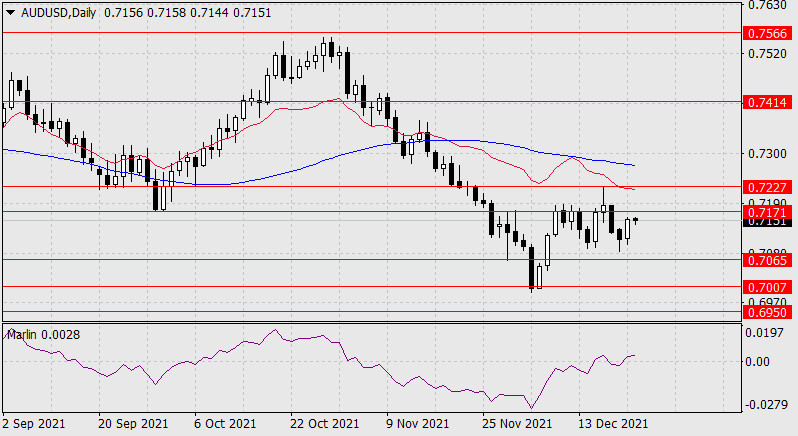Click the 9 Nov 2021 date label
The height and width of the screenshot is (436, 798).
(x=418, y=424)
